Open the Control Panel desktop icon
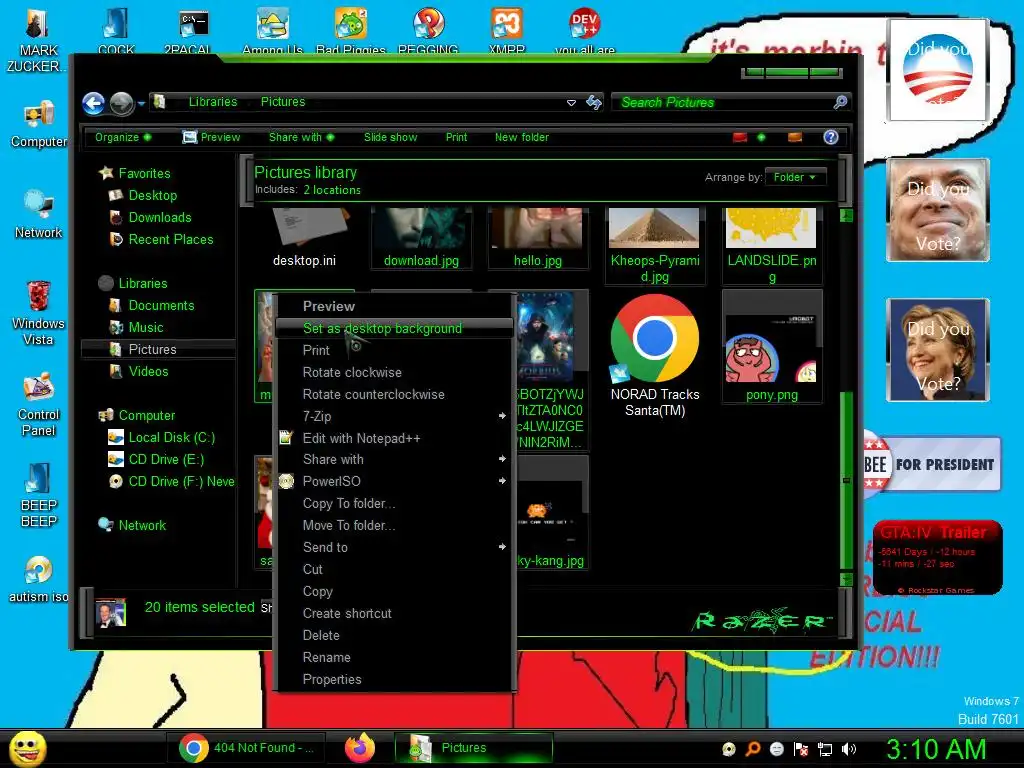This screenshot has width=1024, height=768. click(x=38, y=404)
